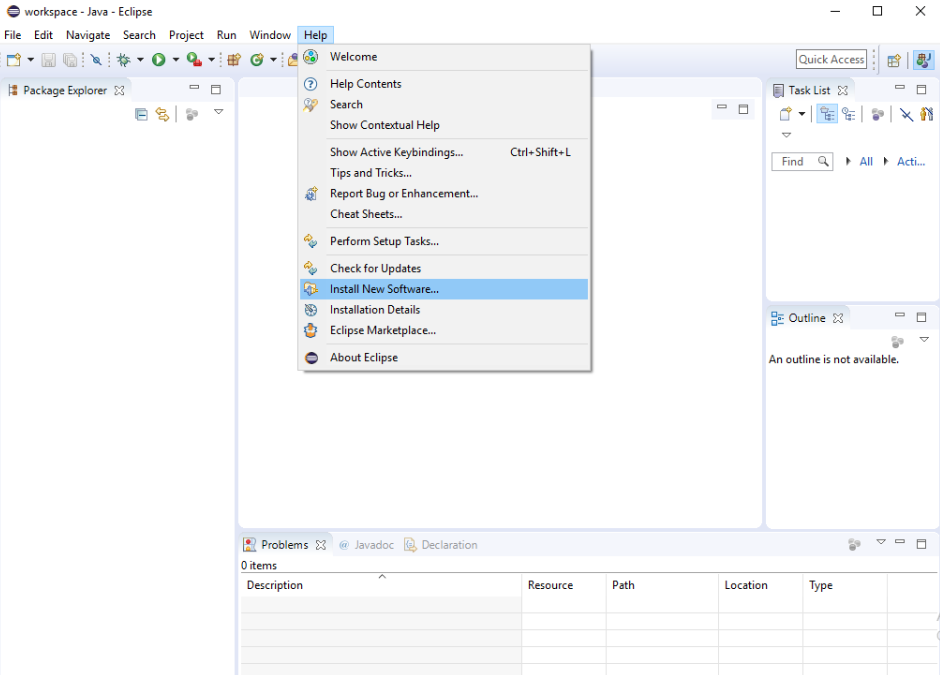Click the New Java Package icon

(x=234, y=59)
